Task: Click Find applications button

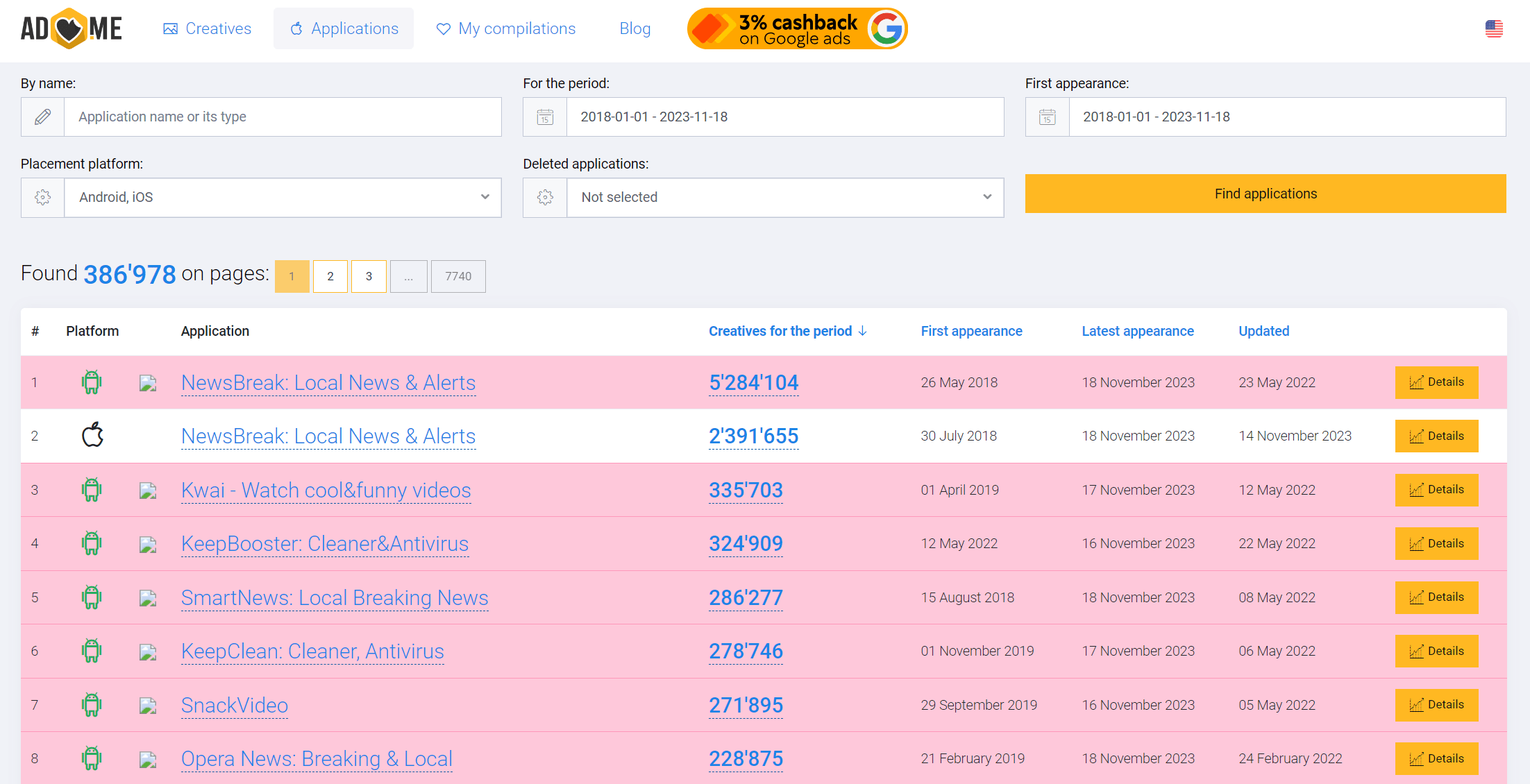Action: tap(1266, 194)
